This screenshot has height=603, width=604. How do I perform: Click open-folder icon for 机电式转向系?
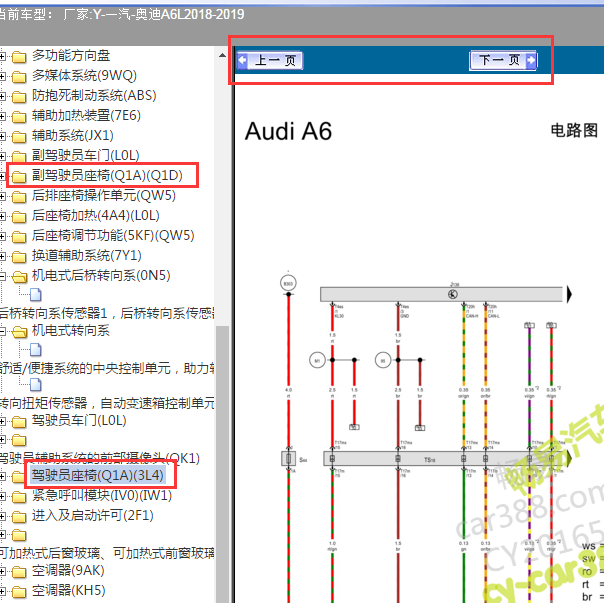pos(20,332)
